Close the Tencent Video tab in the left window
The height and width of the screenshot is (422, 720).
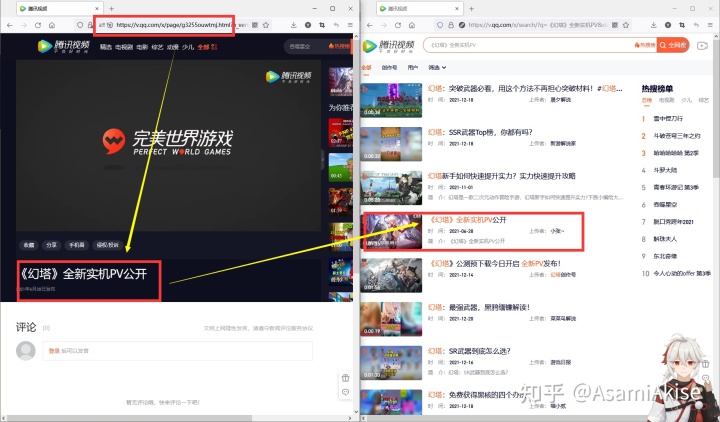[97, 8]
